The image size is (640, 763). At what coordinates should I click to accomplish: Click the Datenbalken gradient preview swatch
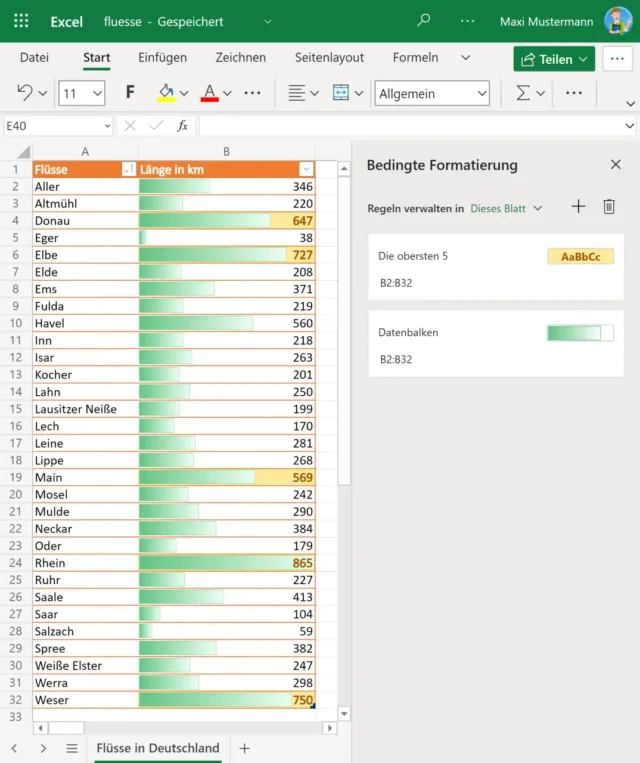(580, 333)
